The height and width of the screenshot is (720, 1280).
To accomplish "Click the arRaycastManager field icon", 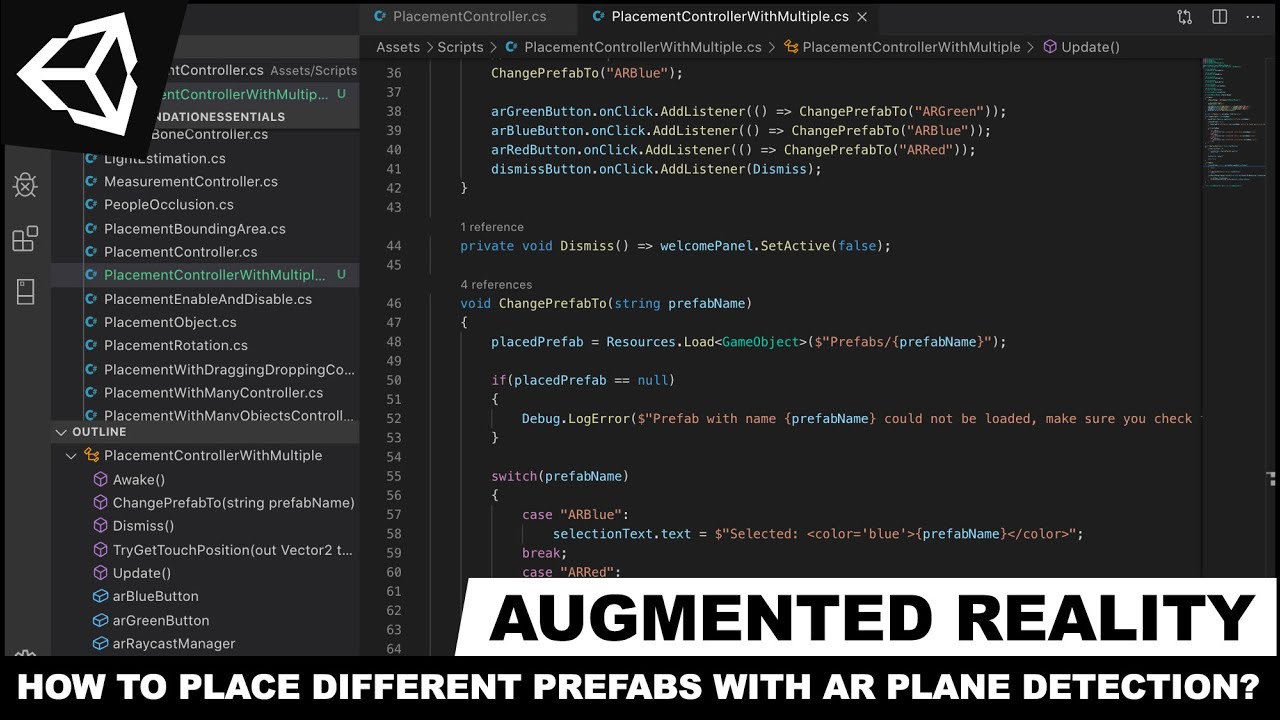I will [x=100, y=643].
